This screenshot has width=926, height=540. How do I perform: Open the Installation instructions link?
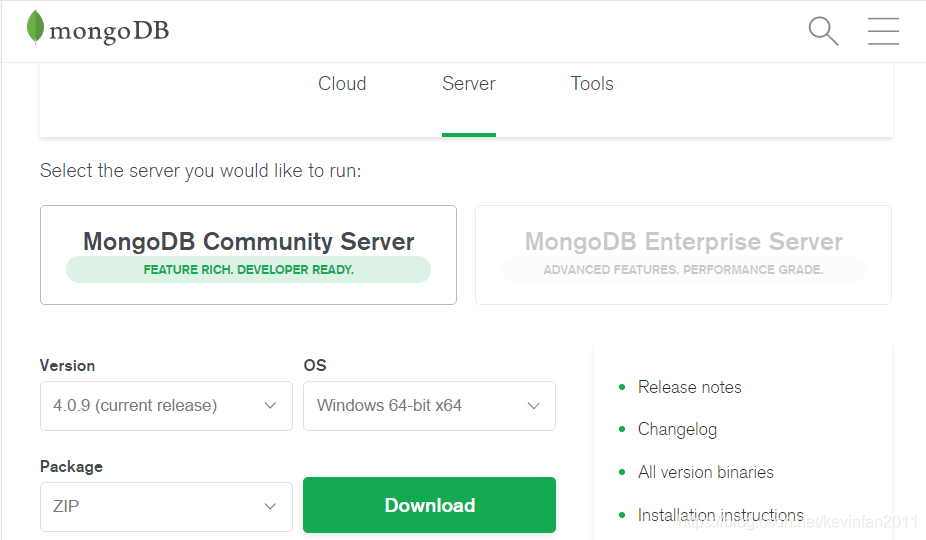pyautogui.click(x=720, y=515)
